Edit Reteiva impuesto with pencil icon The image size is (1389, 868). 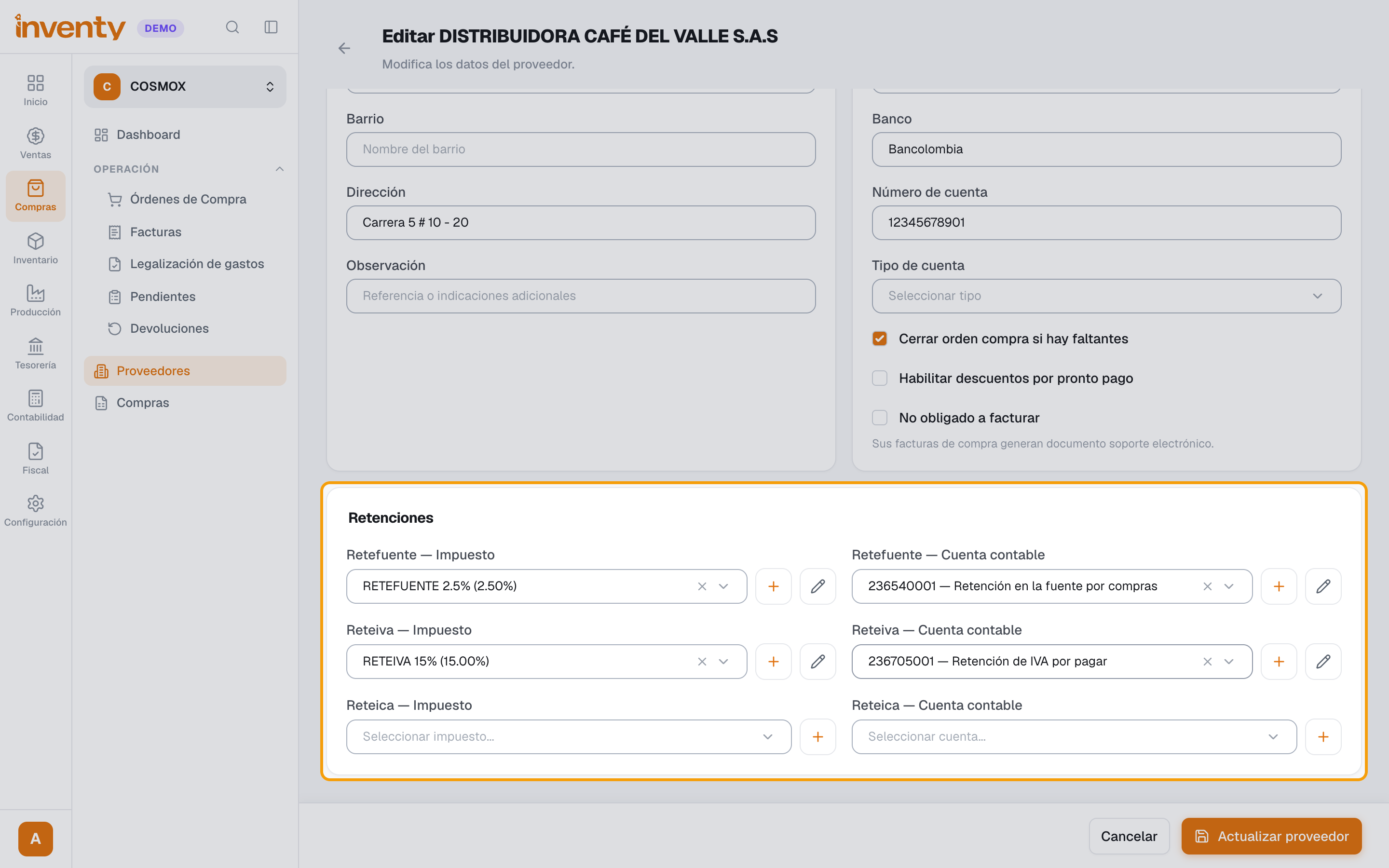pyautogui.click(x=817, y=661)
